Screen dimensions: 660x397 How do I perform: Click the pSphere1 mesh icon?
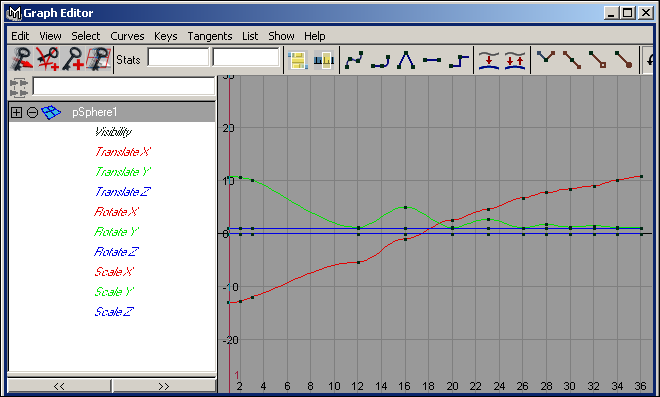tap(51, 112)
